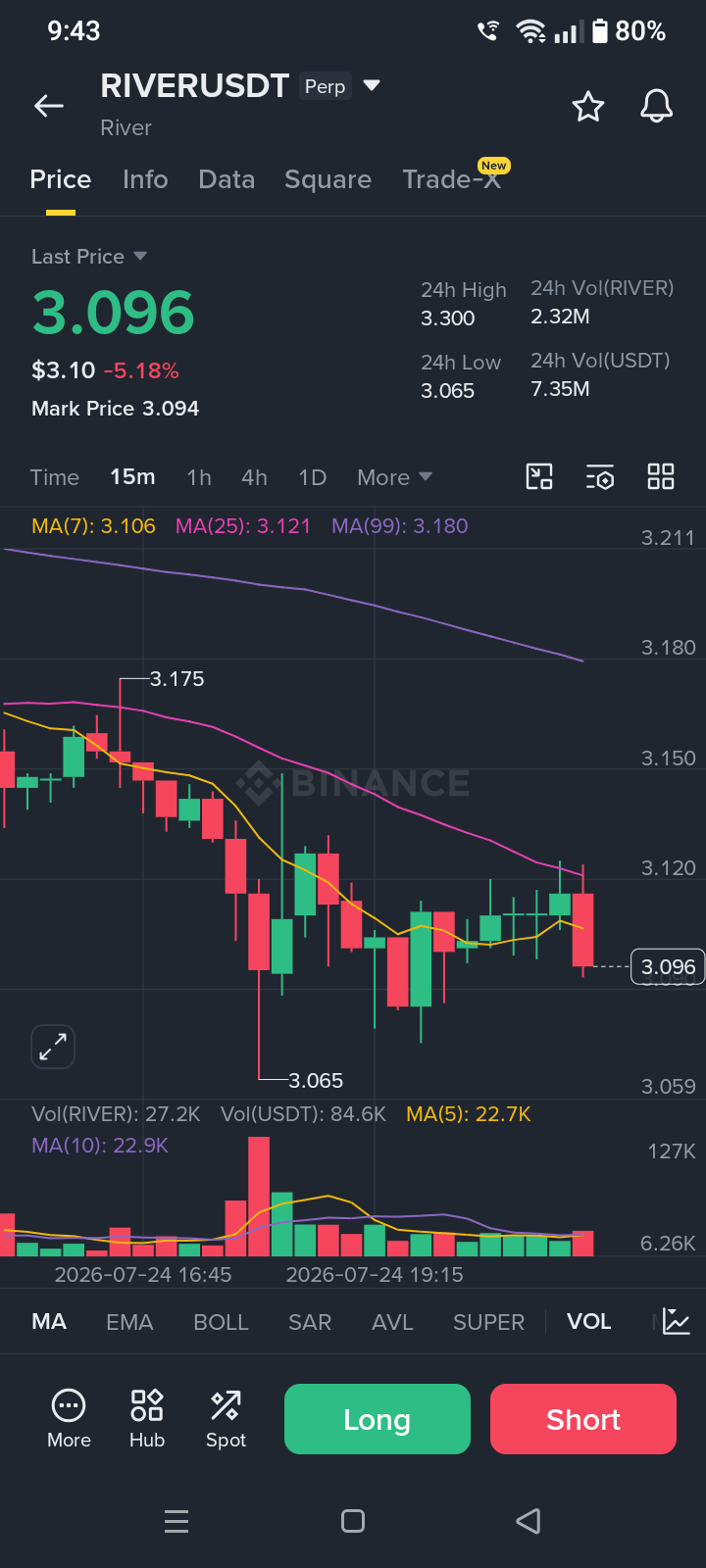Tap the 24h Low 3.065 value

[x=448, y=391]
